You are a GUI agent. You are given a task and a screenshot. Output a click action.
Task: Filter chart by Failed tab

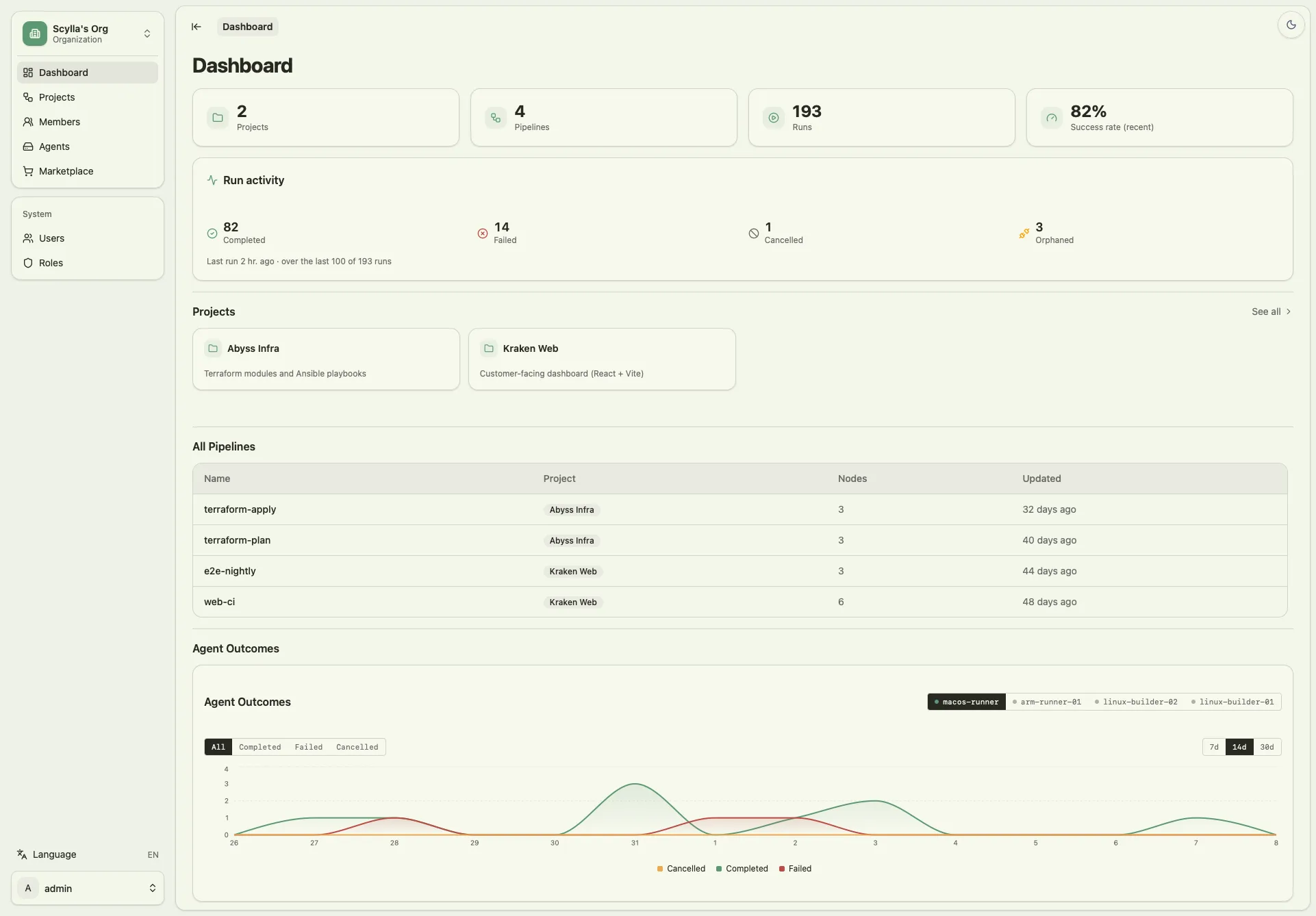(x=309, y=747)
